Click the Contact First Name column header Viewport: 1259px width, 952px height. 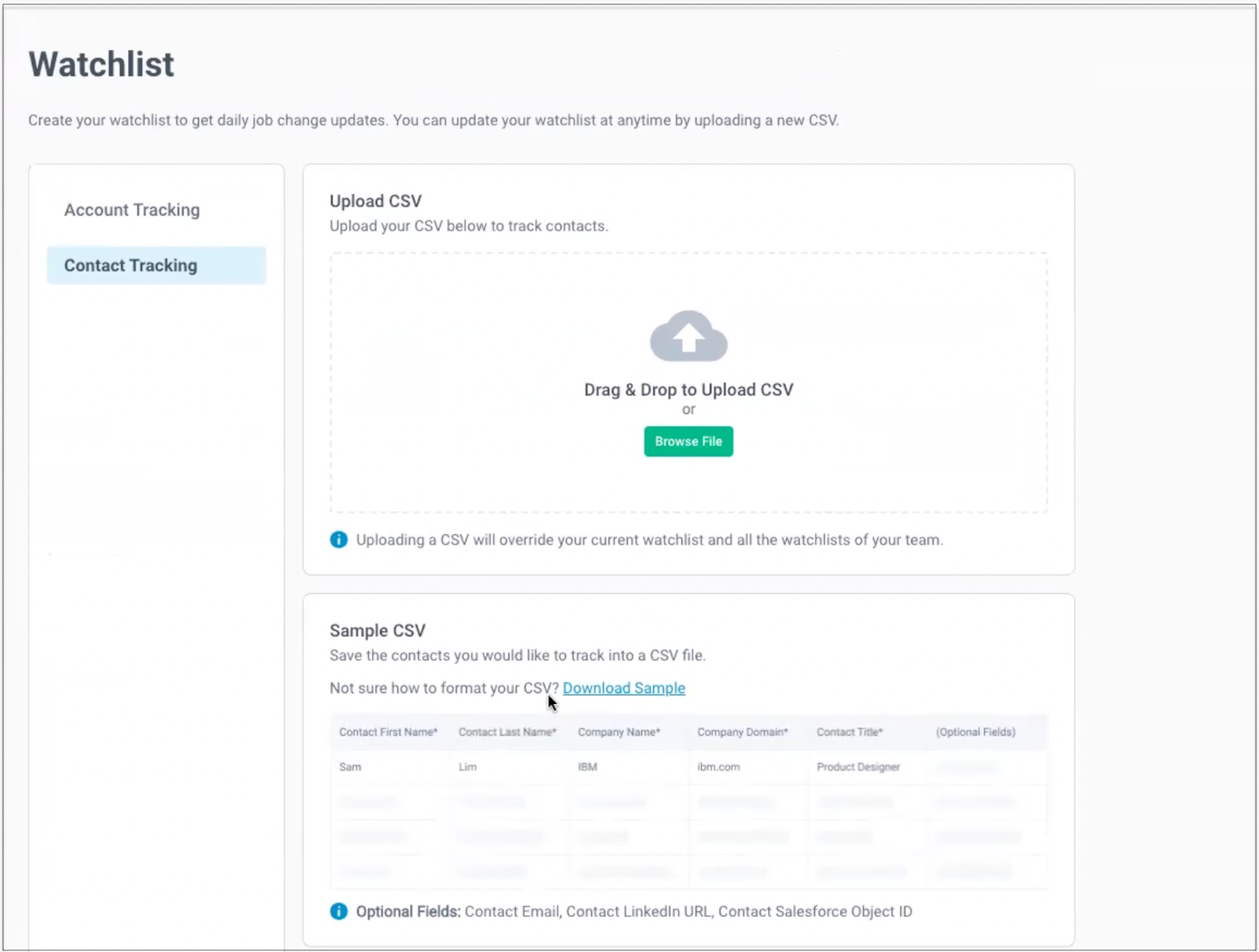[388, 732]
